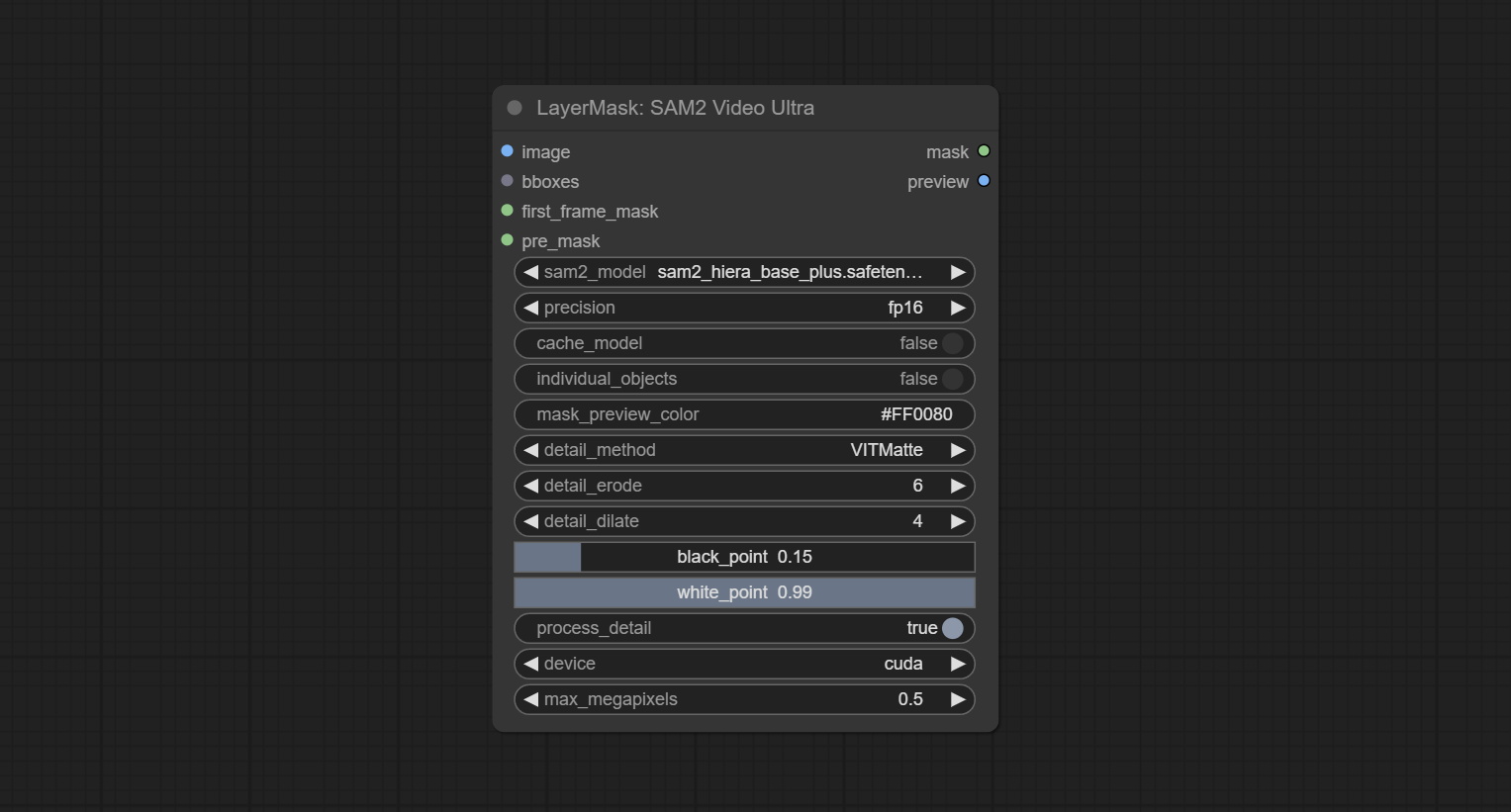Open the sam2_model selection dropdown
The image size is (1511, 812).
point(744,272)
